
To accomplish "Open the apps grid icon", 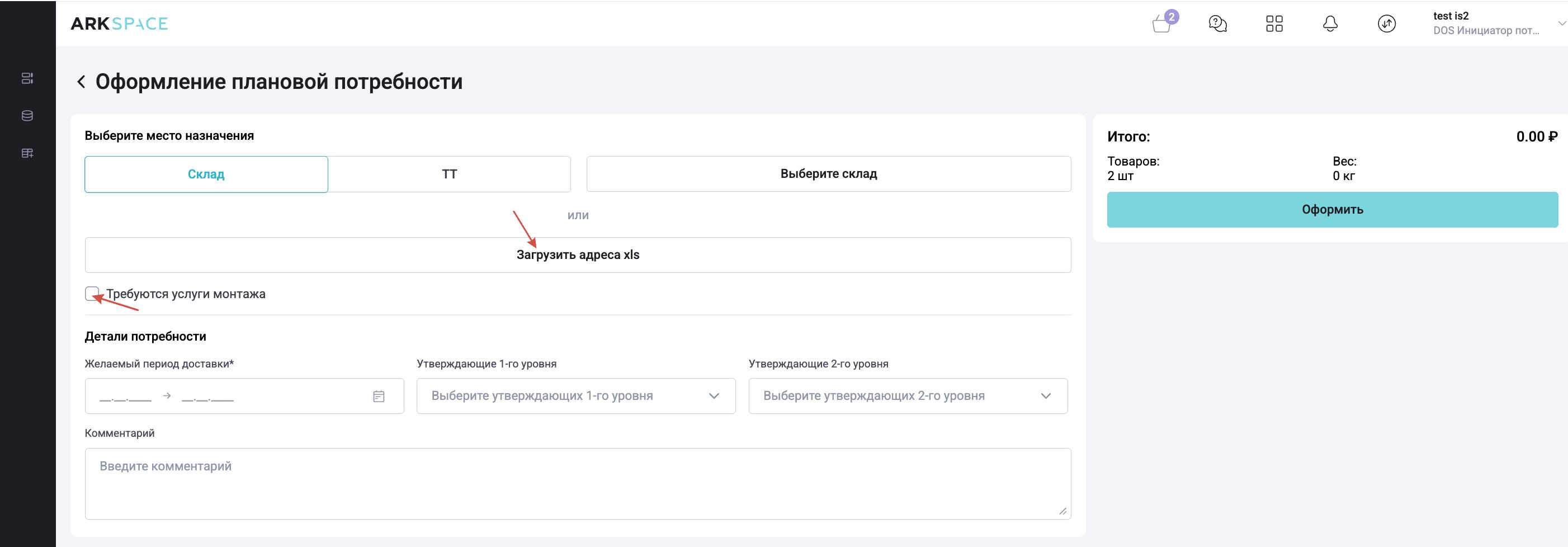I will click(x=1274, y=23).
